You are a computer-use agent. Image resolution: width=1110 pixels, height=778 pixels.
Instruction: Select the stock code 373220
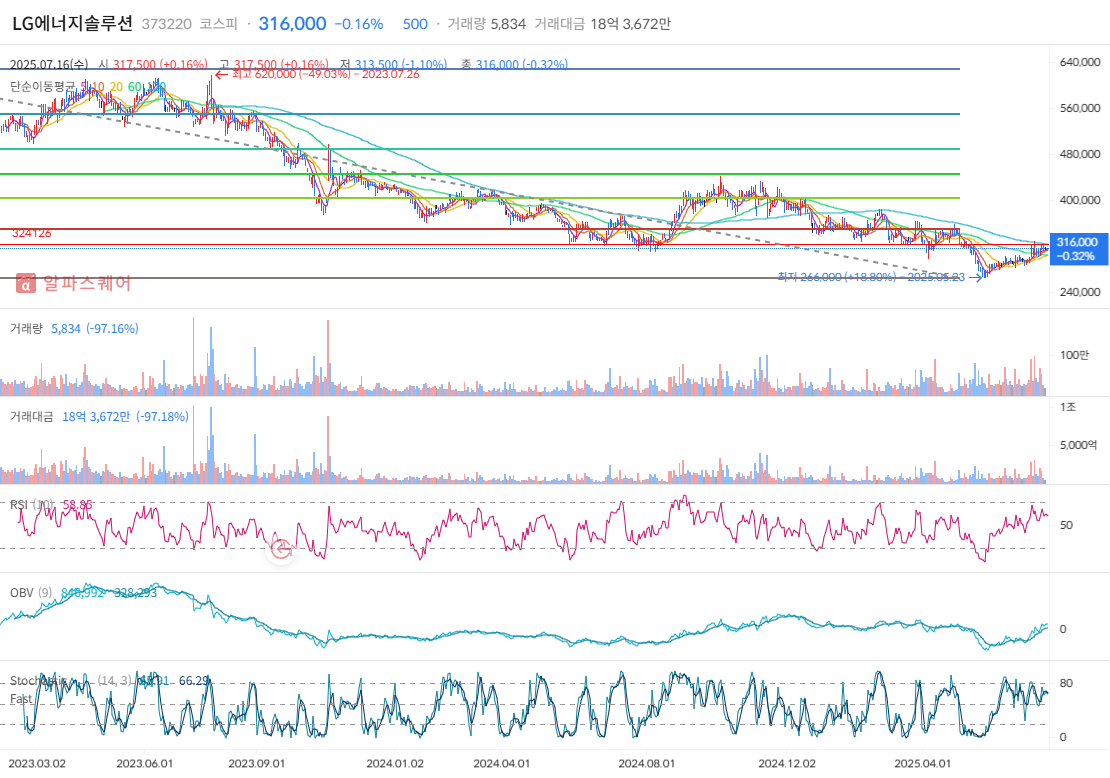click(166, 24)
